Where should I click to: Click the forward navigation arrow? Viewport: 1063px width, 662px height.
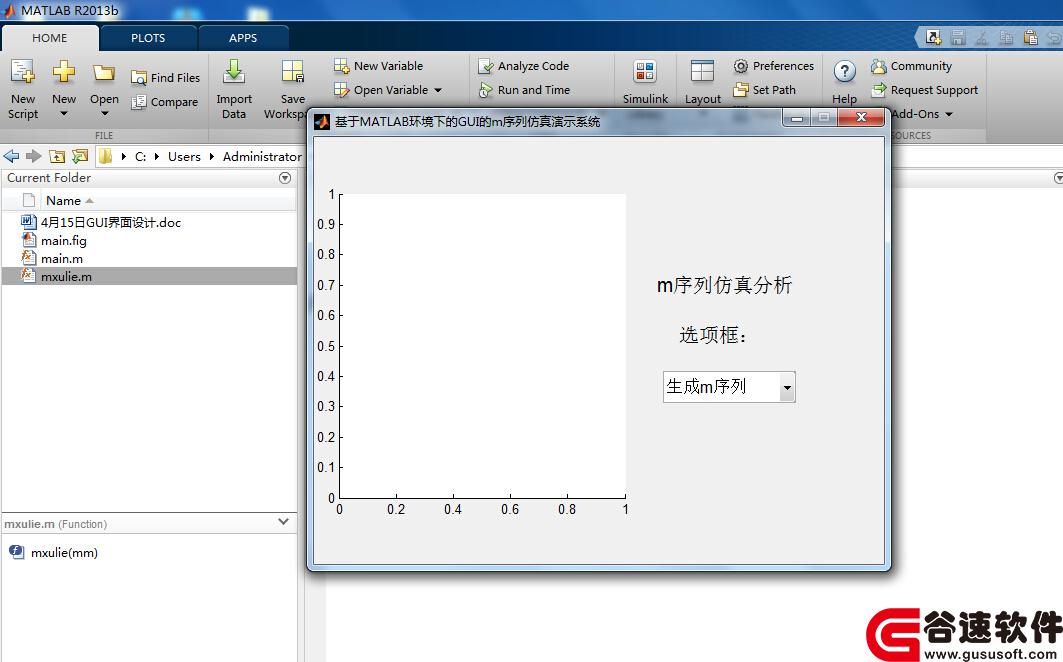point(34,157)
